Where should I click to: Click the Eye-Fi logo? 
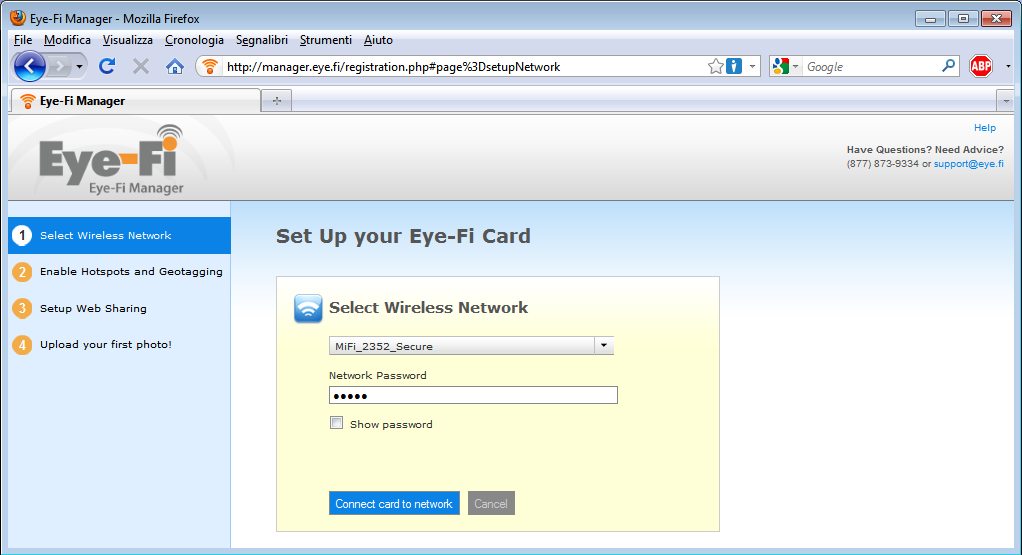(x=111, y=160)
